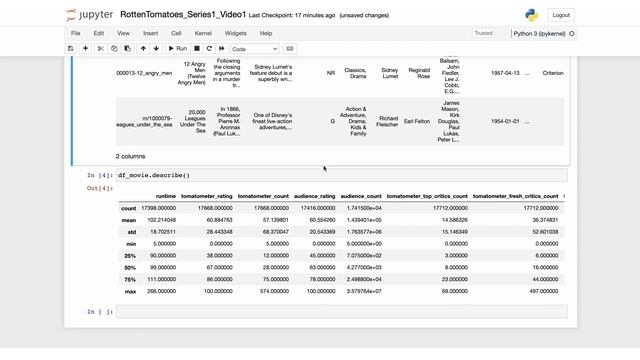Click the In [4] input prompt
The width and height of the screenshot is (640, 360).
click(100, 176)
